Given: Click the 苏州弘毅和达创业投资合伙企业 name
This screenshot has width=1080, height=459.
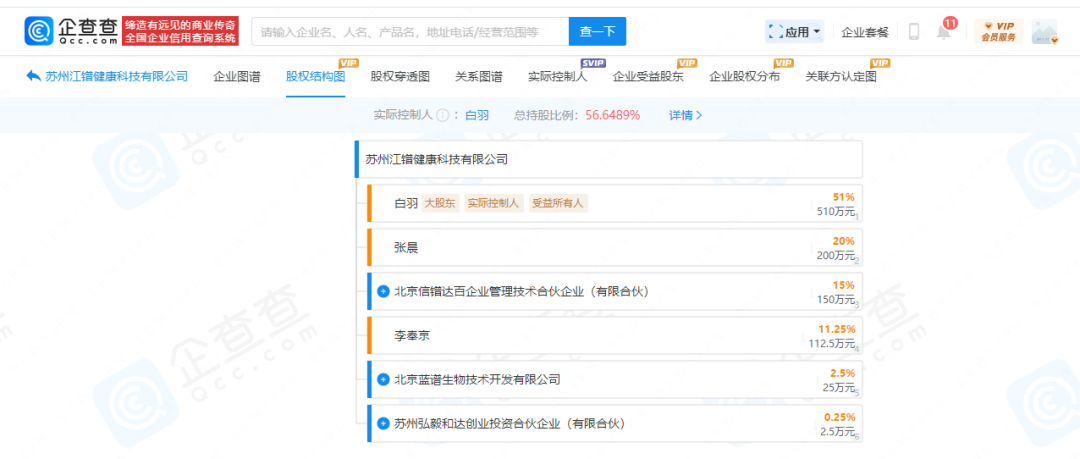Looking at the screenshot, I should click(x=510, y=423).
